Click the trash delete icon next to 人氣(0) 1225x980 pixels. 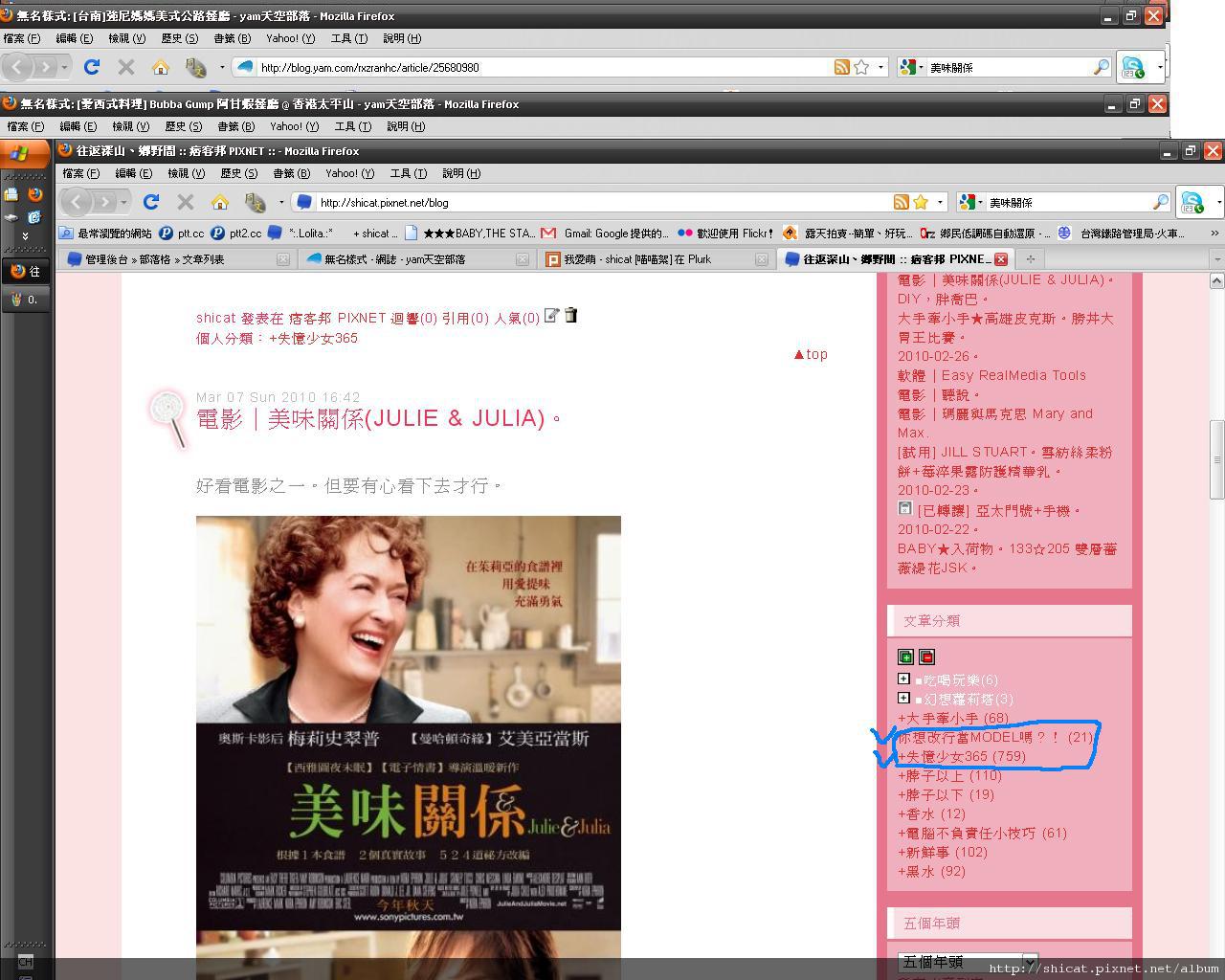click(x=570, y=315)
